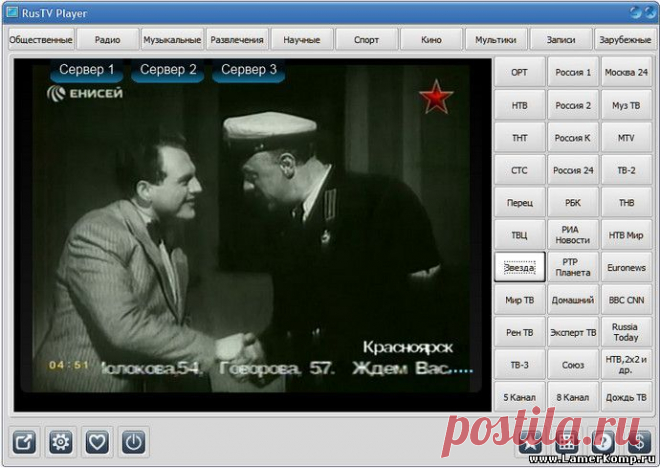660x468 pixels.
Task: Open the Кино category tab
Action: point(431,40)
